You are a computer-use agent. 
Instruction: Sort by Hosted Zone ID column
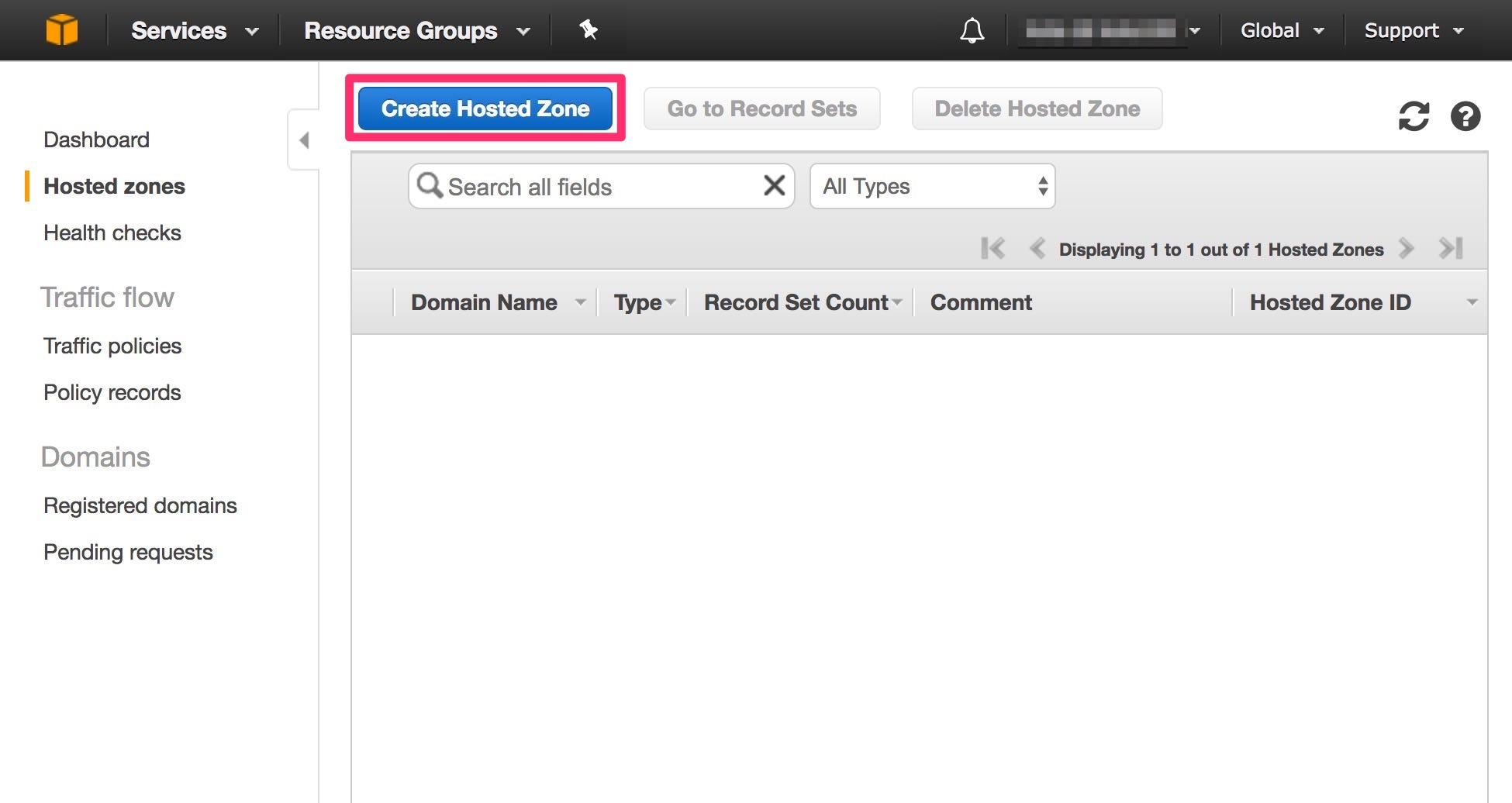click(1362, 302)
